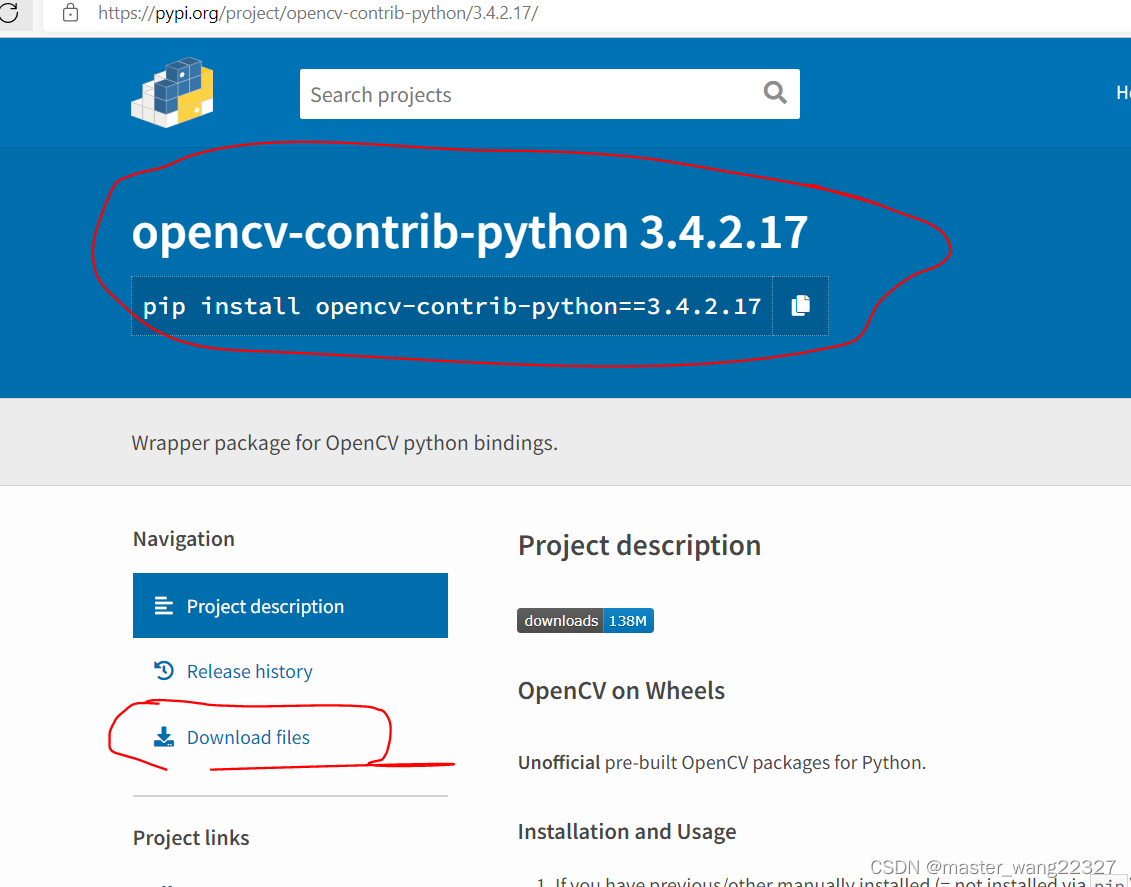The width and height of the screenshot is (1131, 887).
Task: Focus the Search projects field
Action: click(x=550, y=94)
